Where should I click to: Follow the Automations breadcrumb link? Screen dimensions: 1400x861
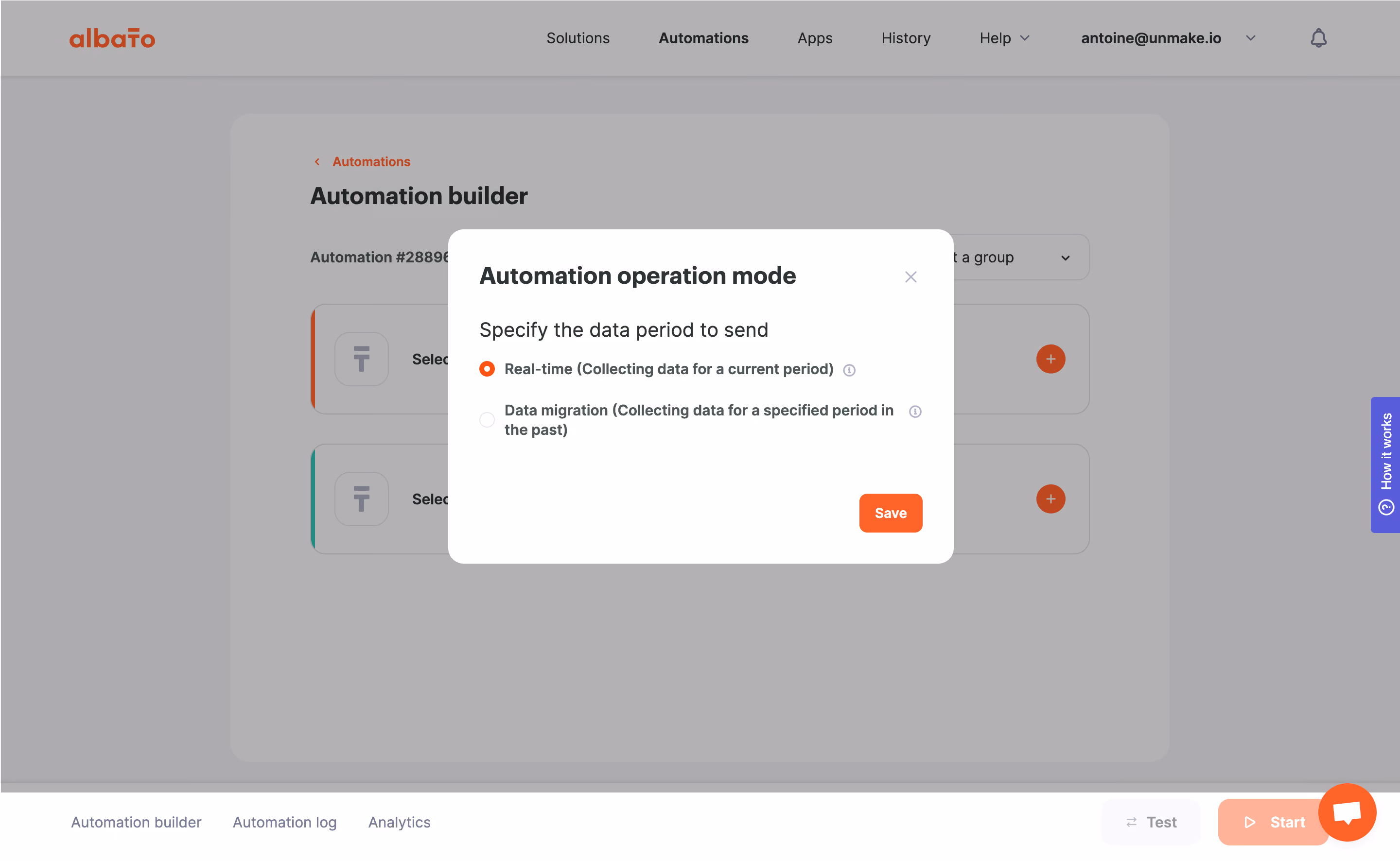371,162
